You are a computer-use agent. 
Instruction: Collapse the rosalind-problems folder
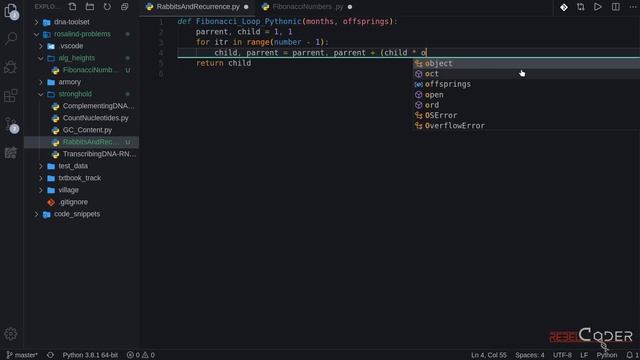pyautogui.click(x=82, y=34)
